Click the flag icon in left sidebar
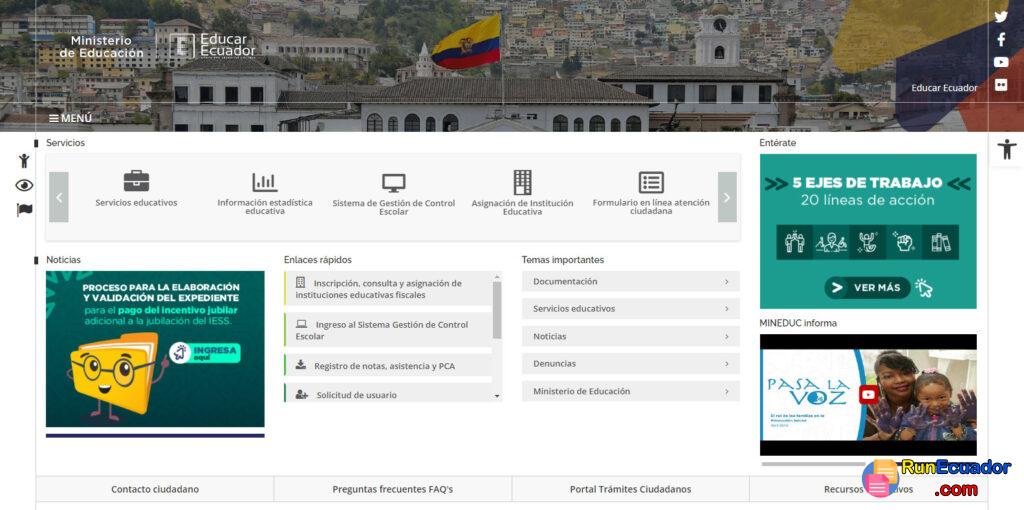This screenshot has height=510, width=1024. (24, 210)
